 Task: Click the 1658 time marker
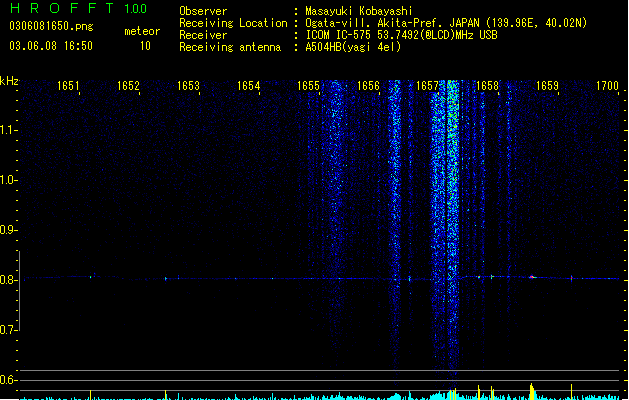[487, 86]
